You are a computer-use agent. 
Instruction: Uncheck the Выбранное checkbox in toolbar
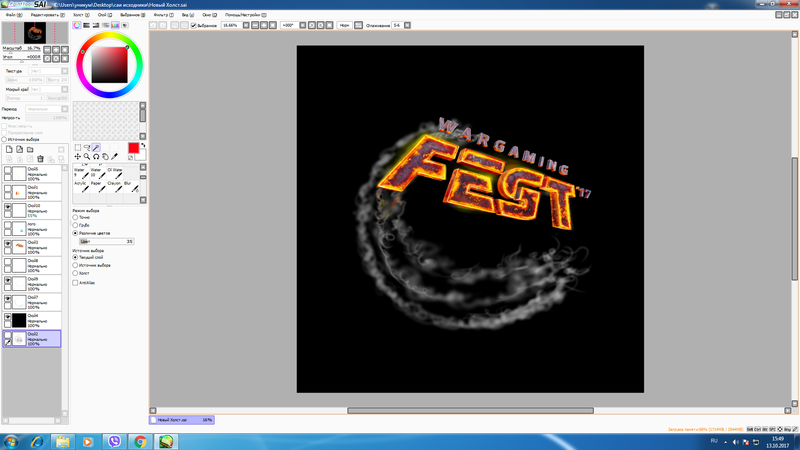tap(193, 26)
